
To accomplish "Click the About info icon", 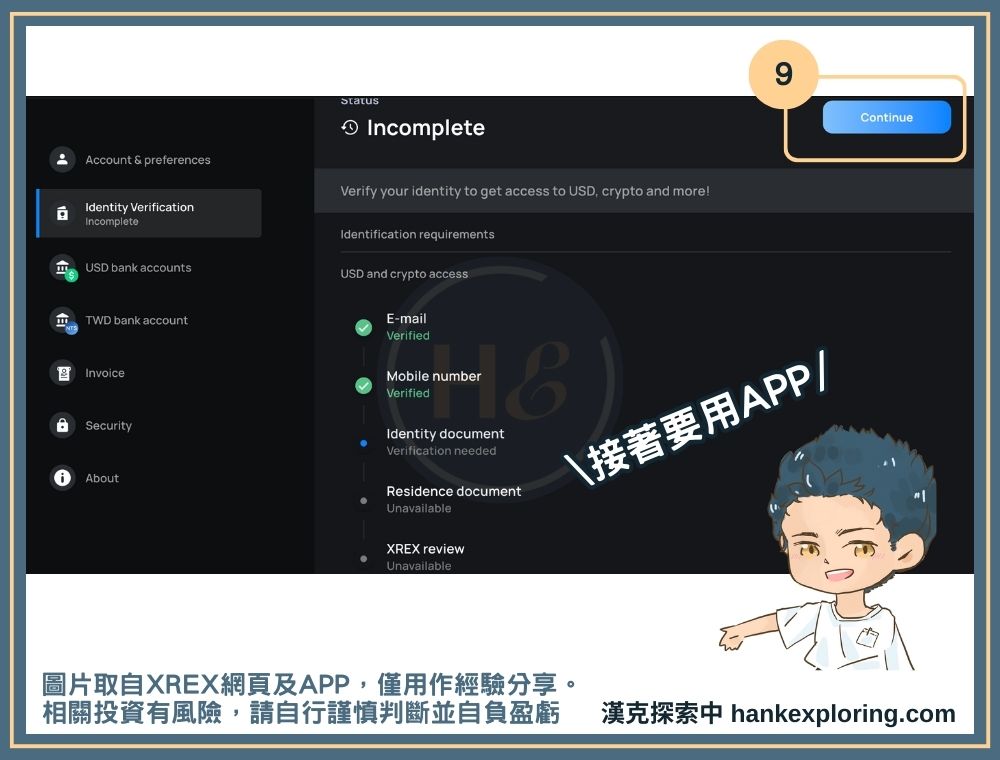I will tap(62, 478).
